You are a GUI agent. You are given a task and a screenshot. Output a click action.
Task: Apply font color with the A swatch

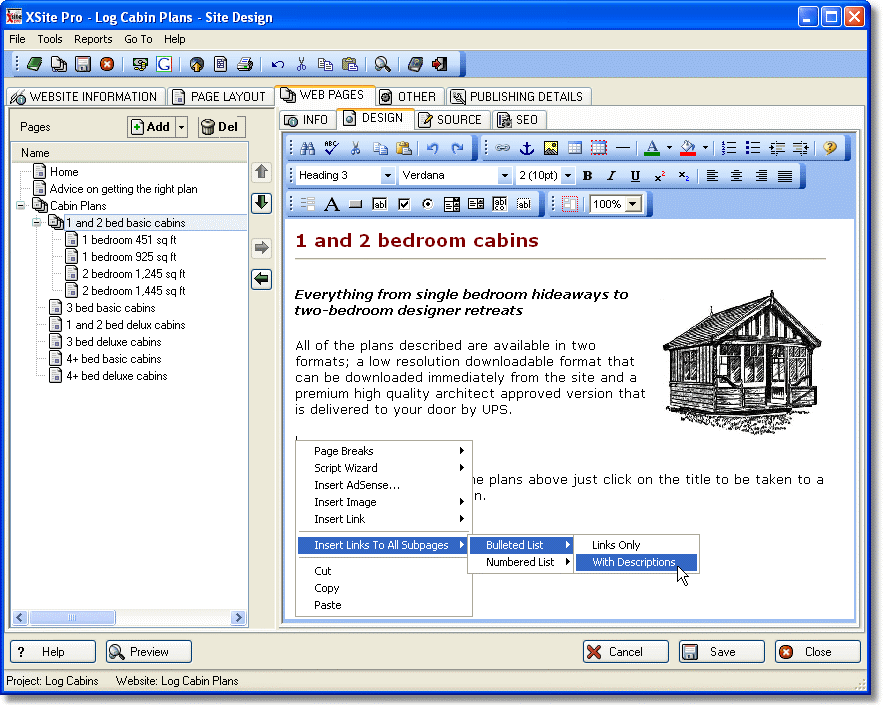tap(652, 148)
